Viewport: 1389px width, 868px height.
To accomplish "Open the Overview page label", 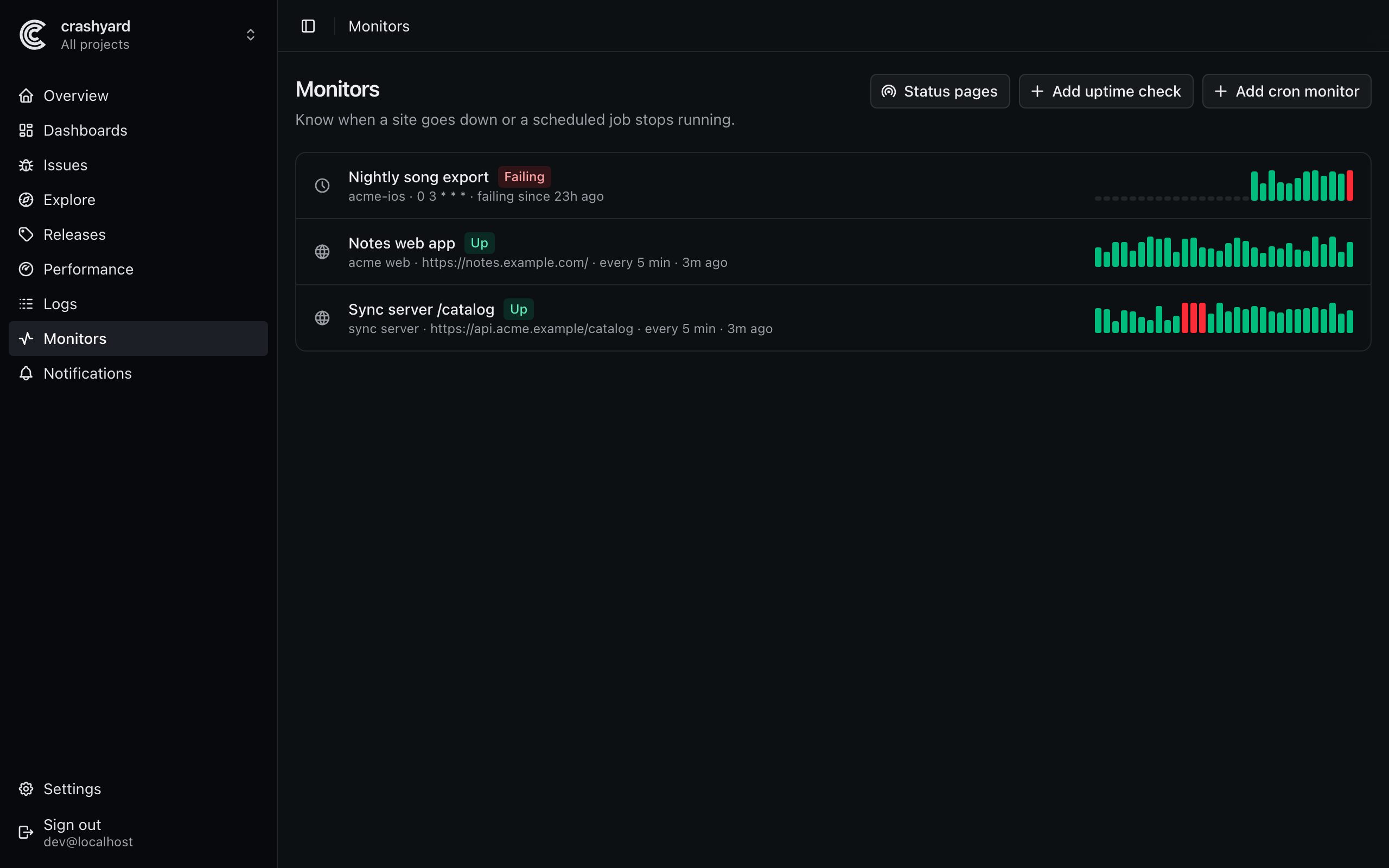I will [x=76, y=96].
